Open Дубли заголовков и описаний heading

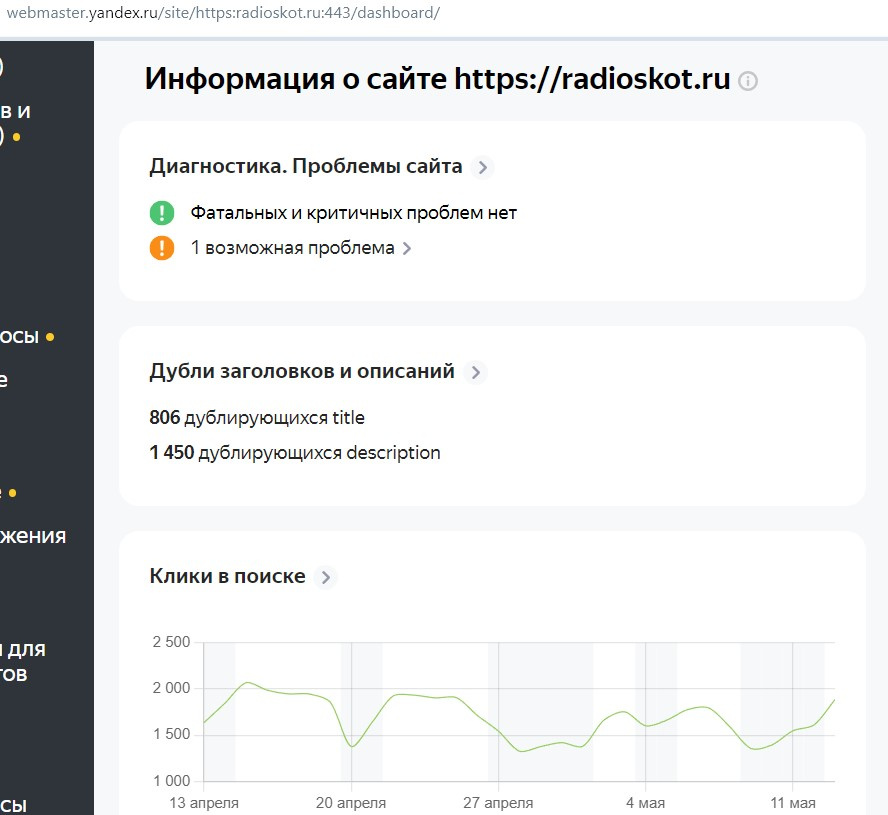pyautogui.click(x=302, y=371)
